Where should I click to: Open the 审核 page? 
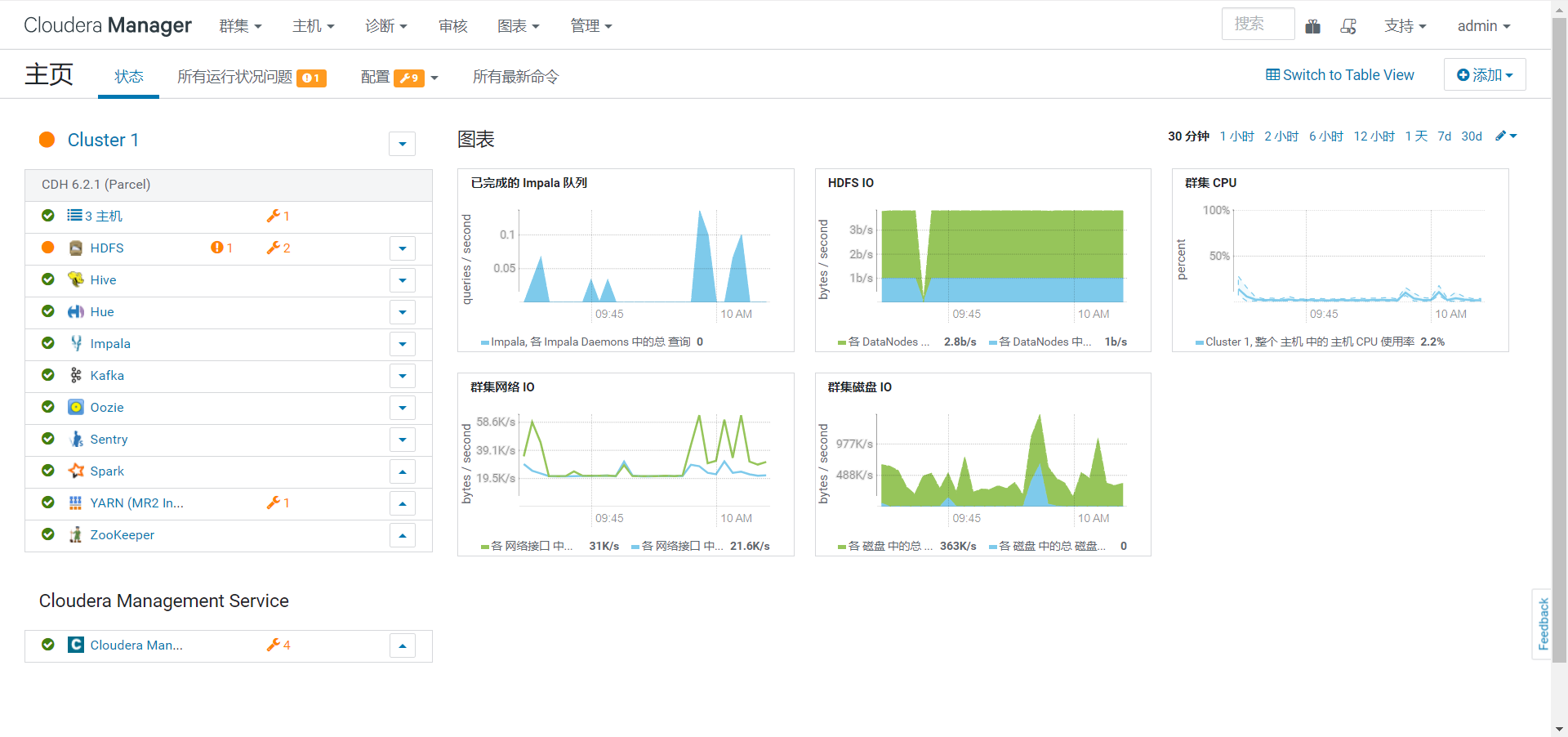tap(453, 26)
